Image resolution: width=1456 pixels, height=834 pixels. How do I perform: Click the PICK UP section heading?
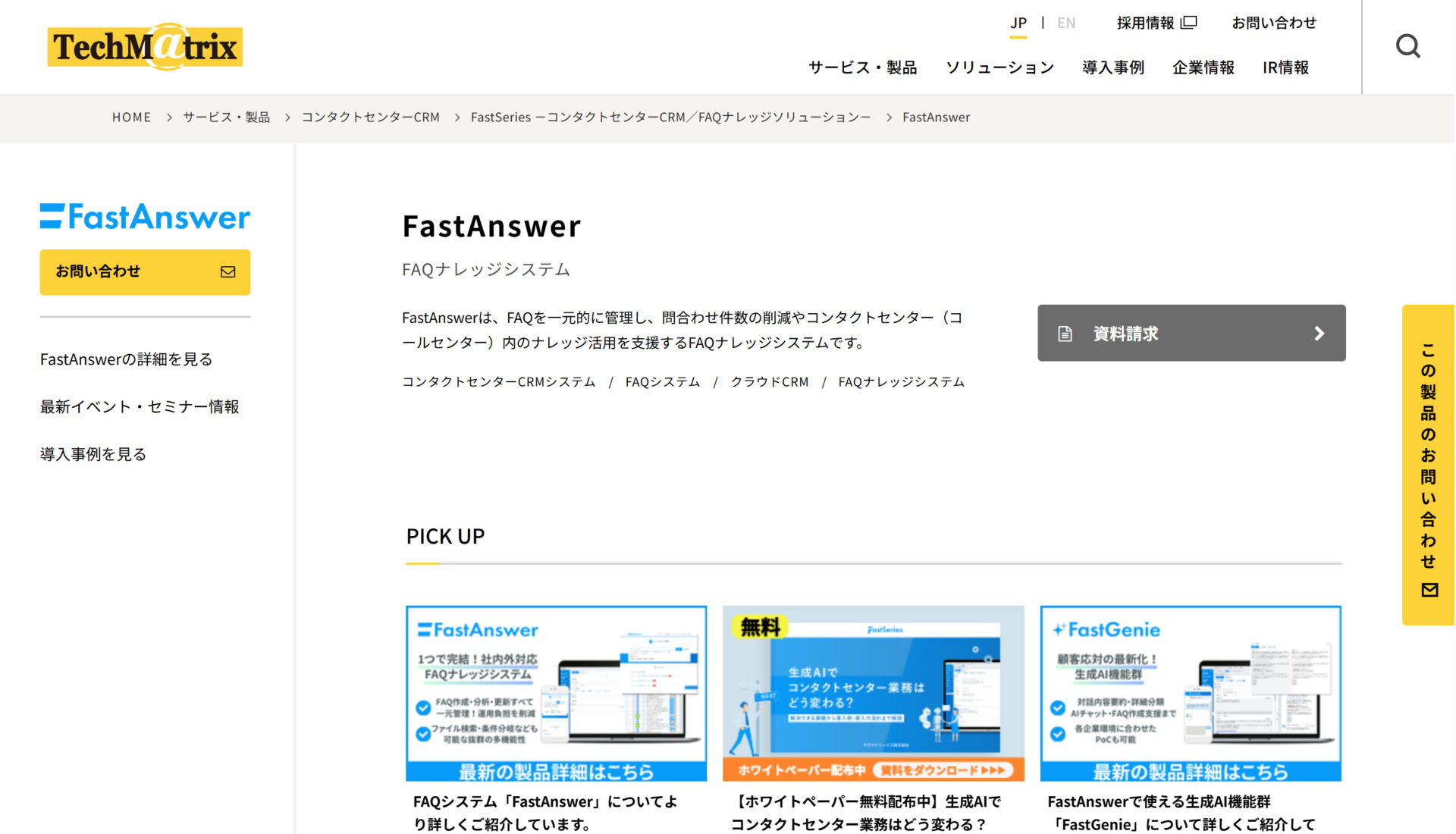click(445, 537)
